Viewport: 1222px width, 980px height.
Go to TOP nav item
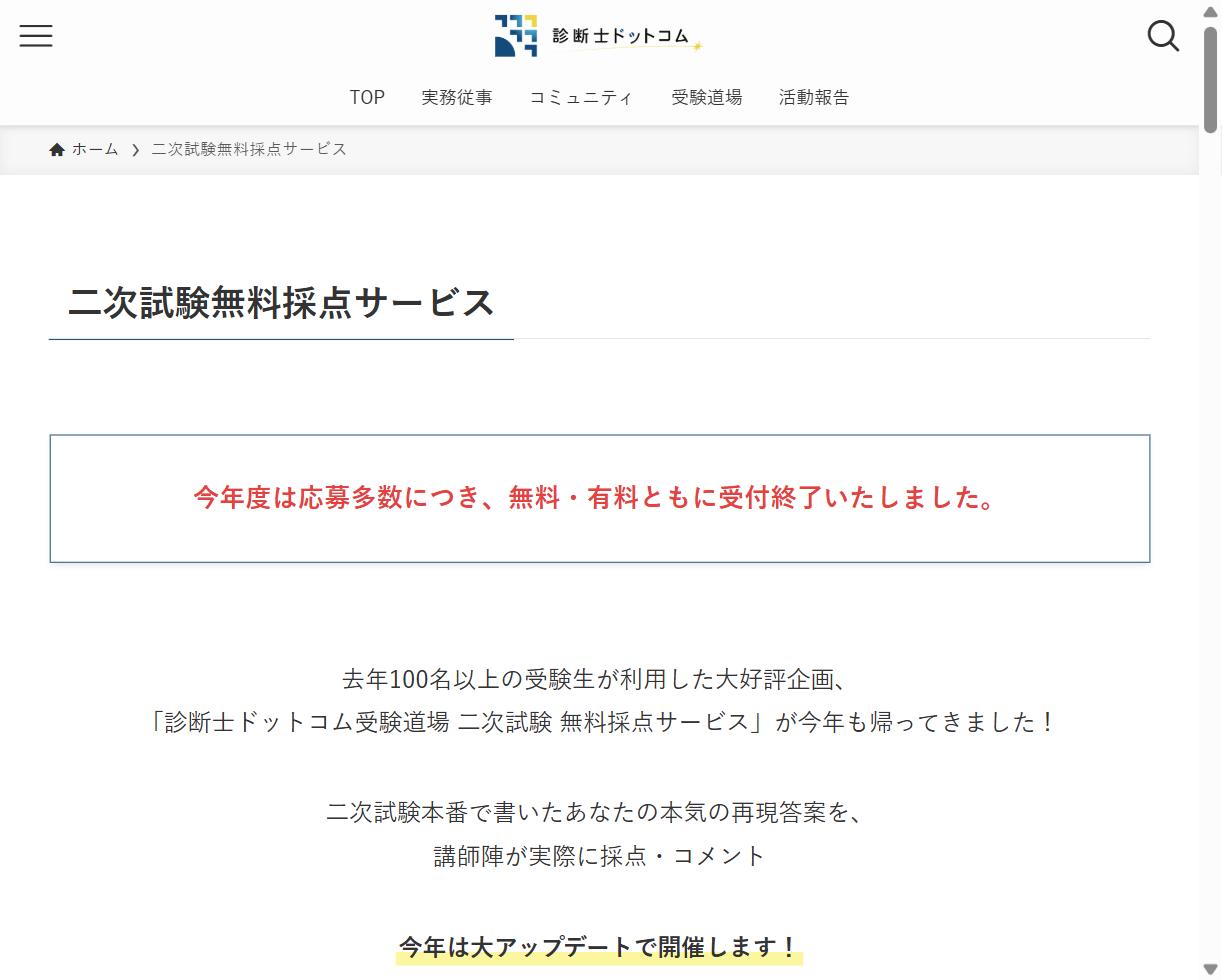[367, 97]
